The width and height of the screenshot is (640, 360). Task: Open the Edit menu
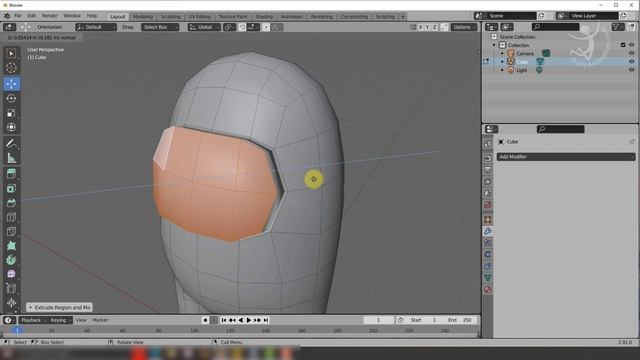31,16
